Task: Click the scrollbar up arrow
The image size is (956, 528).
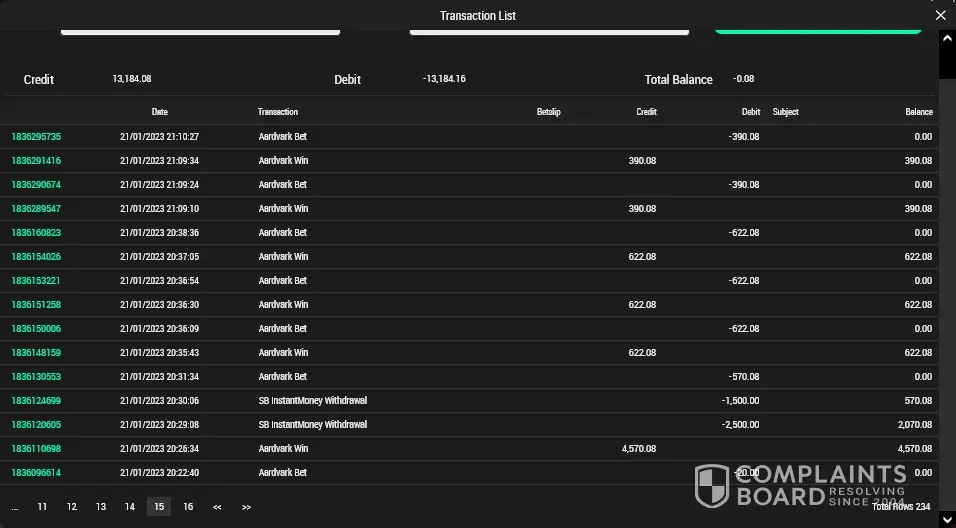Action: (x=947, y=38)
